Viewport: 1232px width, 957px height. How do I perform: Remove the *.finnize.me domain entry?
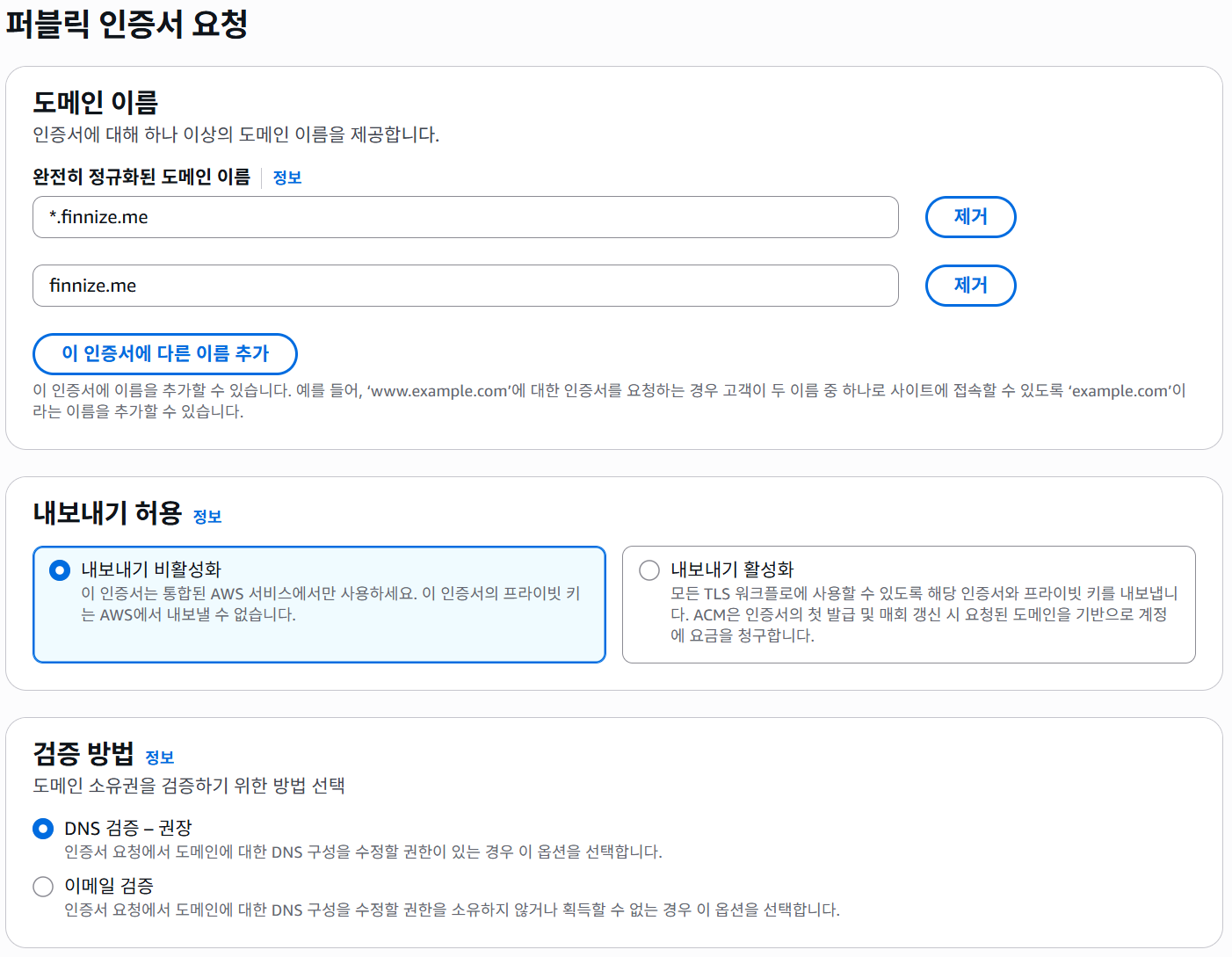(970, 217)
